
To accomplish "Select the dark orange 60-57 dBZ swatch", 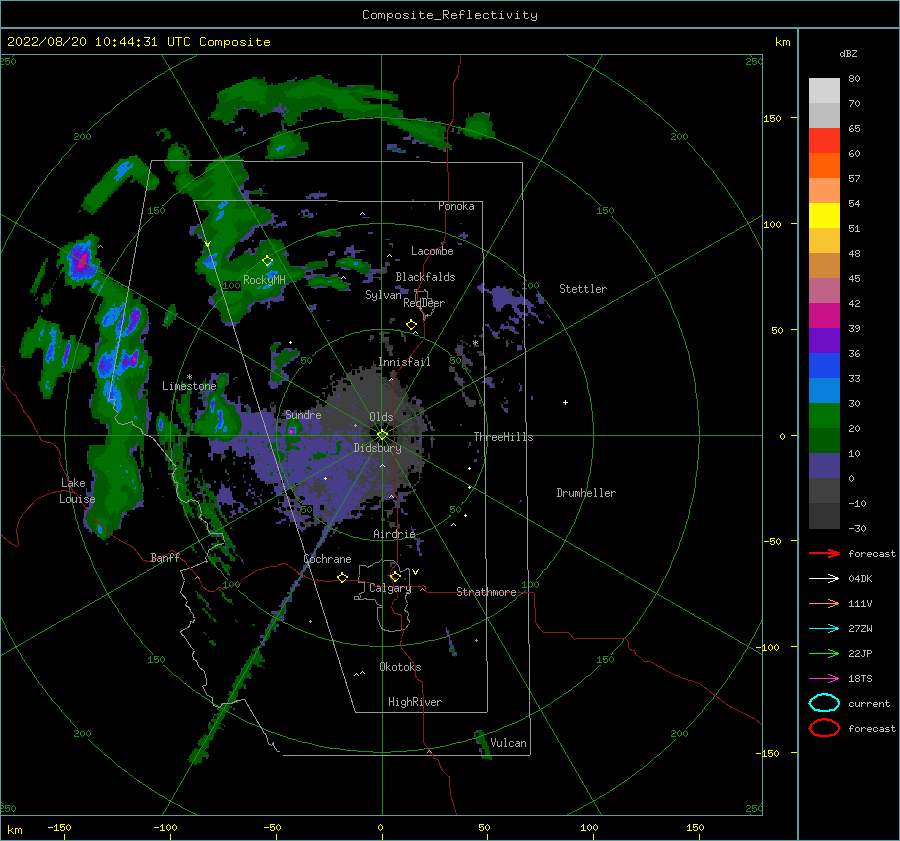I will (x=824, y=166).
